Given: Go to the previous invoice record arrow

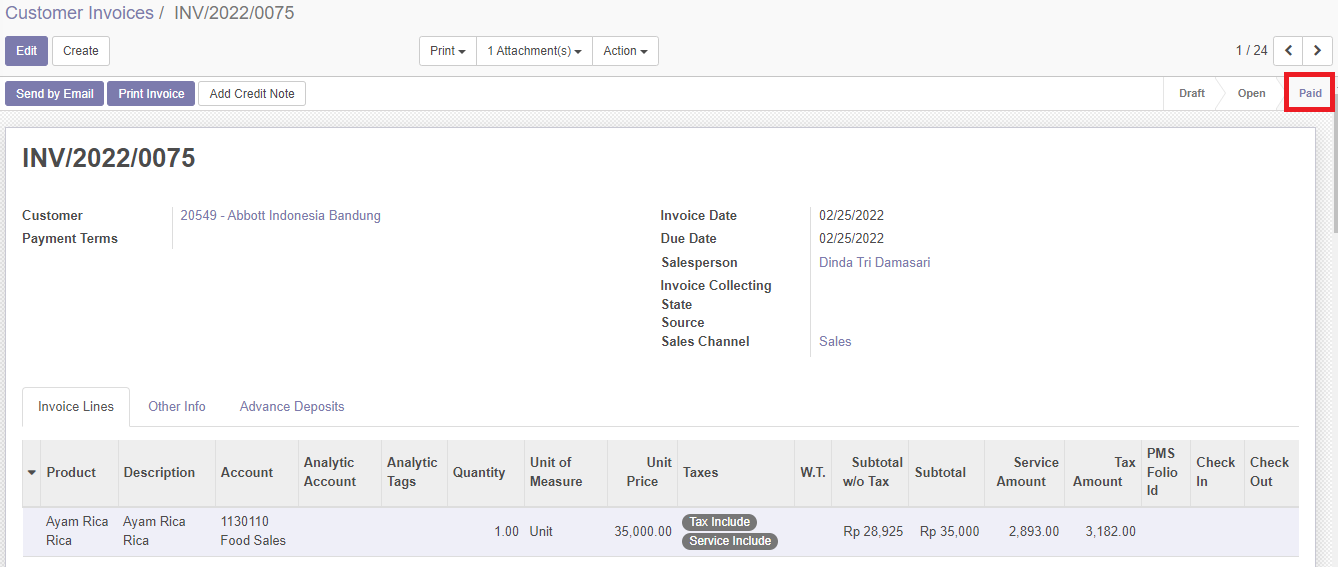Looking at the screenshot, I should tap(1289, 51).
